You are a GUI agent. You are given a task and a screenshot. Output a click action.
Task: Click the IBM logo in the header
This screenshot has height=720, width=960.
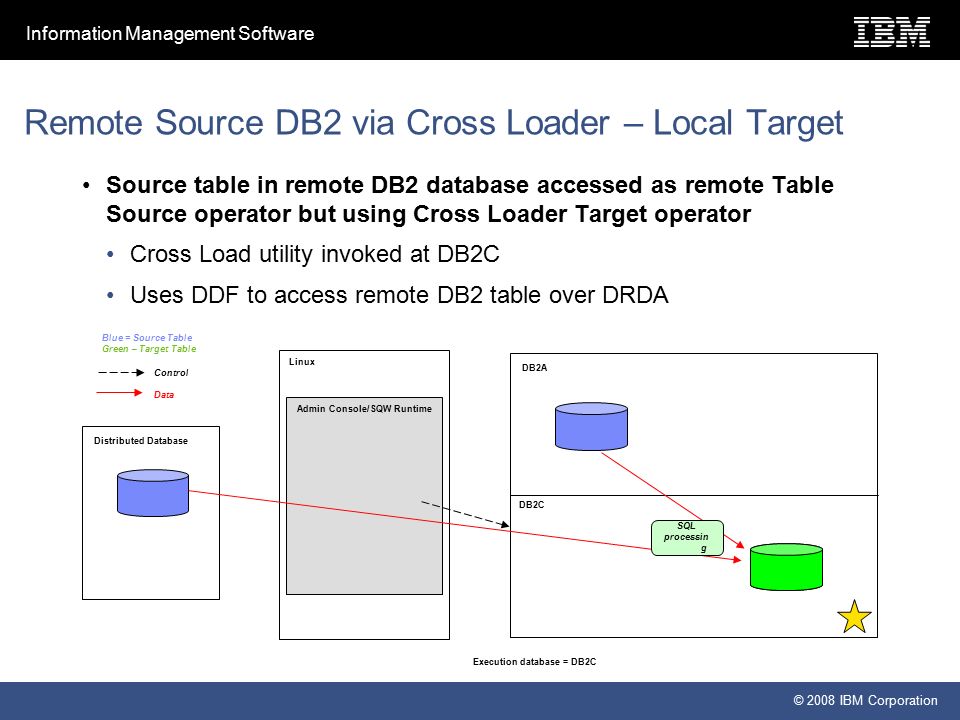pos(892,32)
